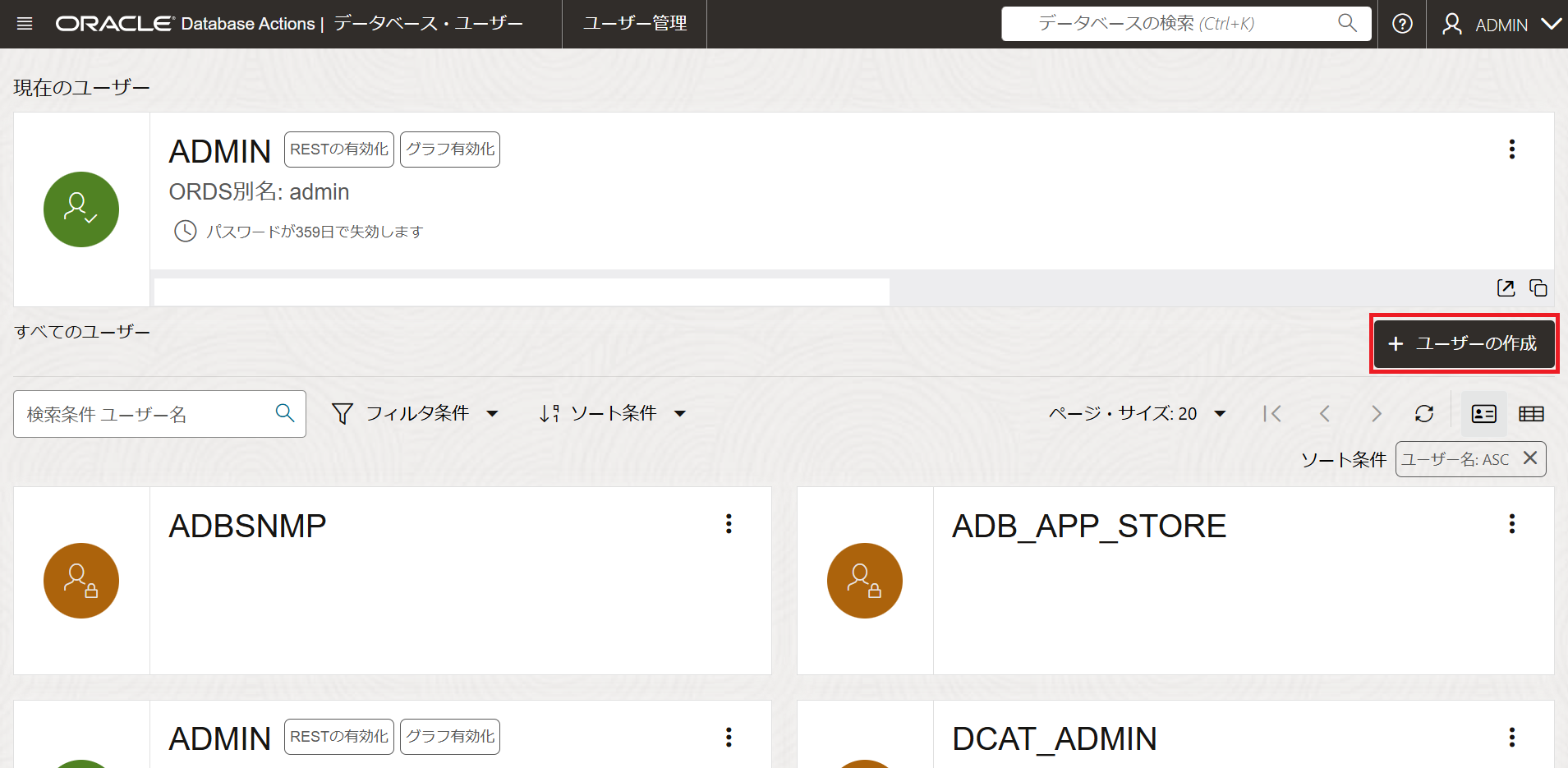Image resolution: width=1568 pixels, height=768 pixels.
Task: Remove the ユーザー名: ASC sort chip
Action: coord(1529,458)
